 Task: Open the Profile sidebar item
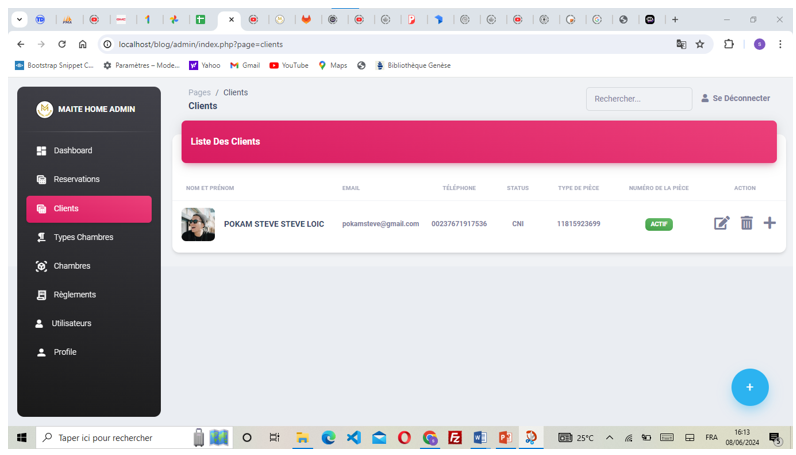tap(64, 353)
